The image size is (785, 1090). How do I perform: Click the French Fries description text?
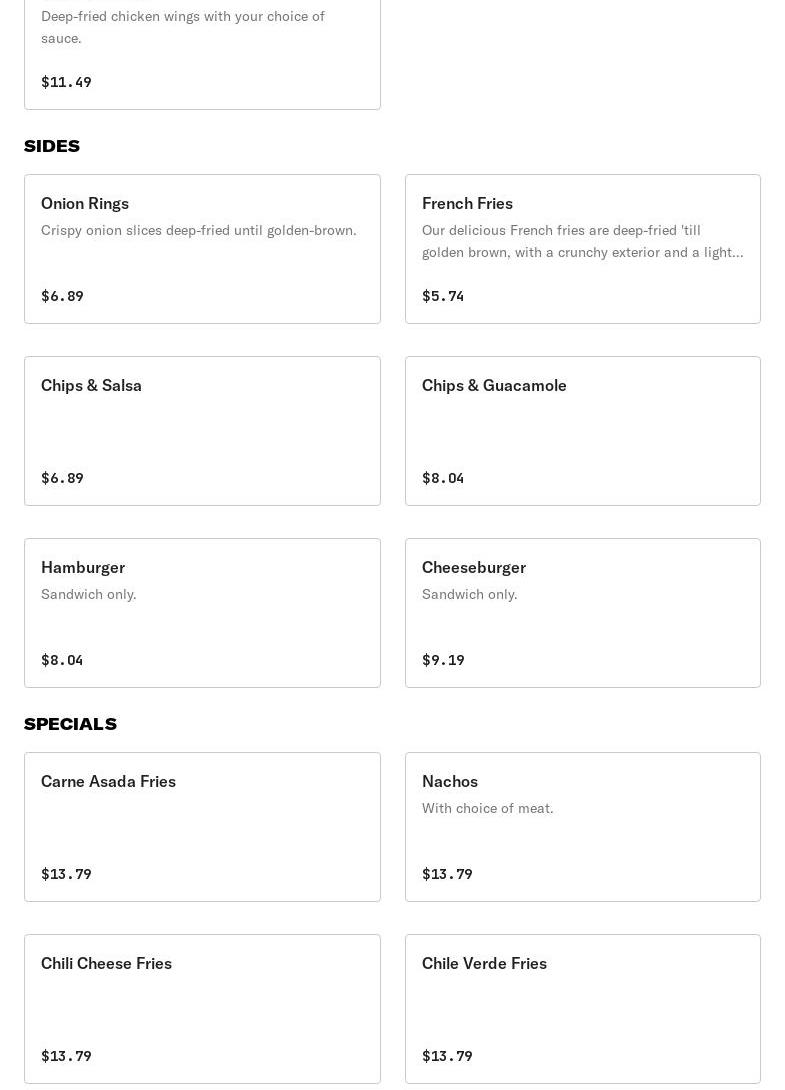pos(582,241)
